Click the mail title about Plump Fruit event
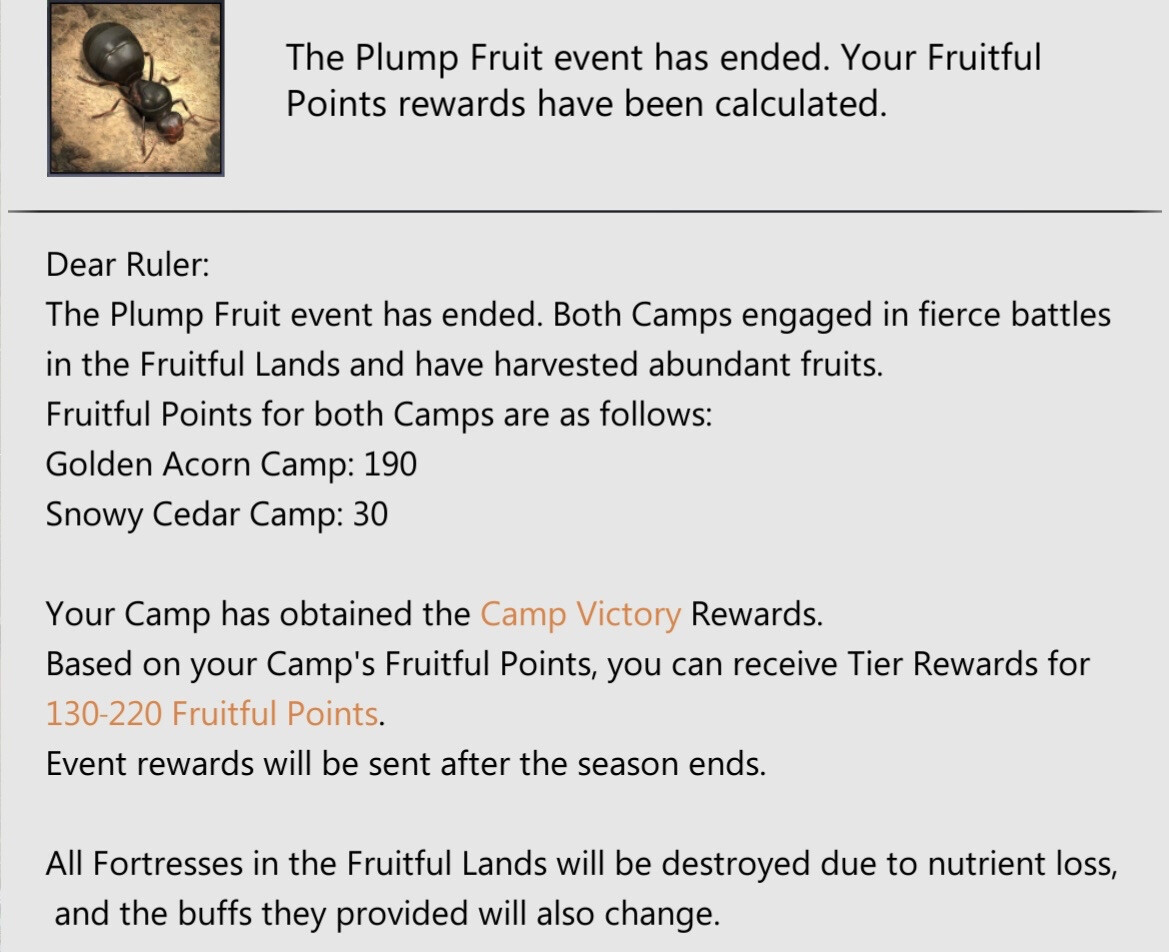The width and height of the screenshot is (1169, 952). (x=663, y=57)
